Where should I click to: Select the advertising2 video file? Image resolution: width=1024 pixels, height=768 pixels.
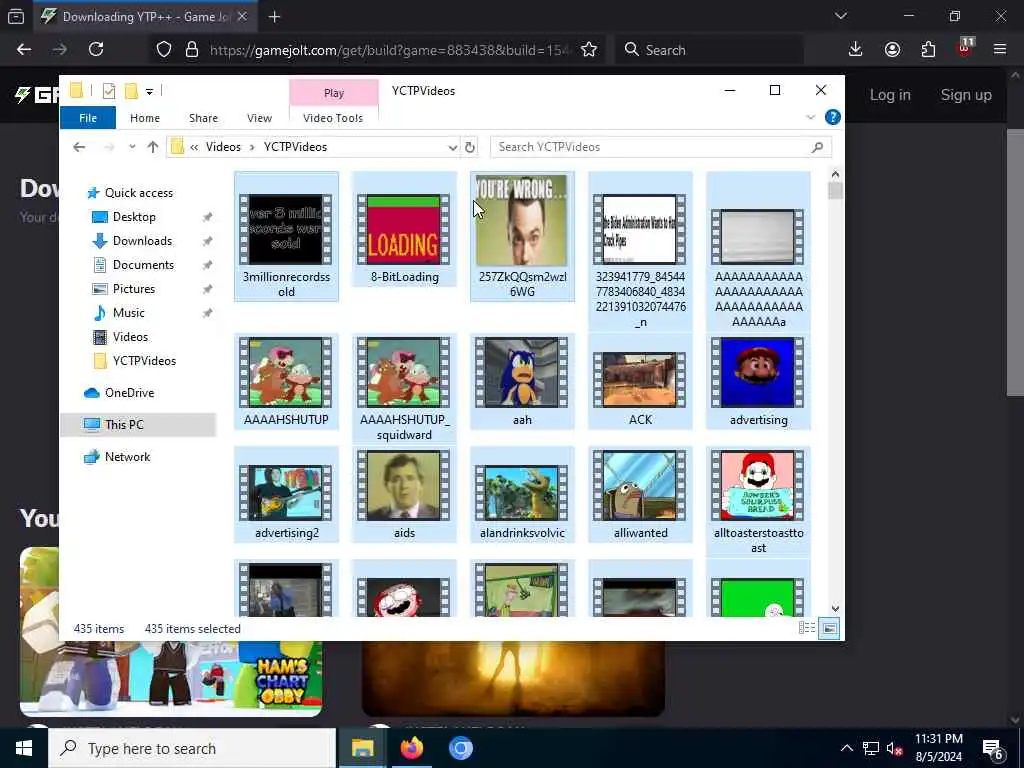click(x=286, y=494)
